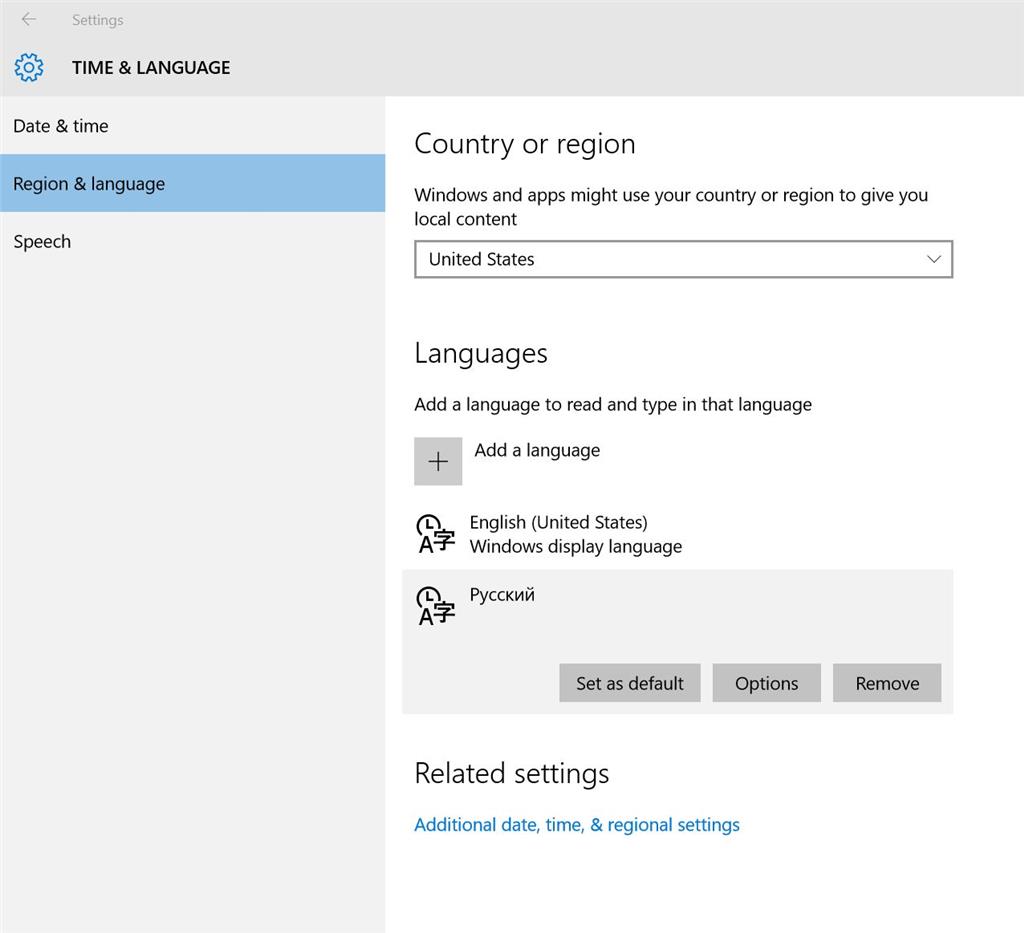Click the Русский language keyboard icon
Screen dimensions: 1024x933
coord(435,605)
